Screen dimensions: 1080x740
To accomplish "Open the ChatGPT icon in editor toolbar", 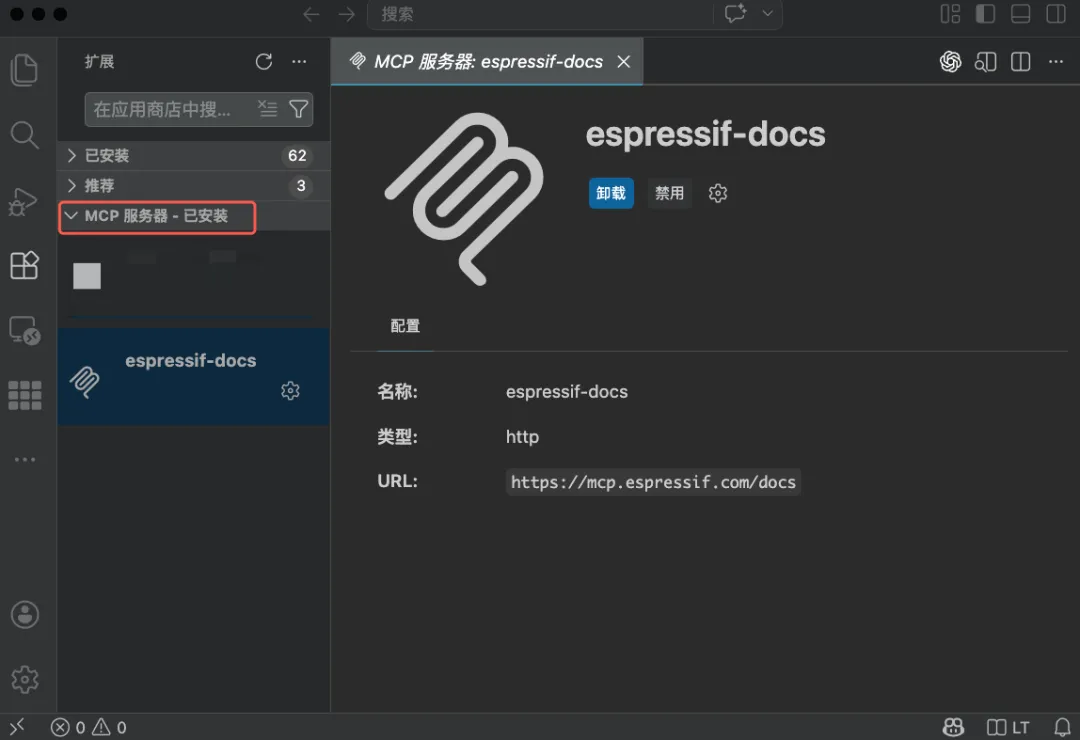I will pyautogui.click(x=950, y=62).
